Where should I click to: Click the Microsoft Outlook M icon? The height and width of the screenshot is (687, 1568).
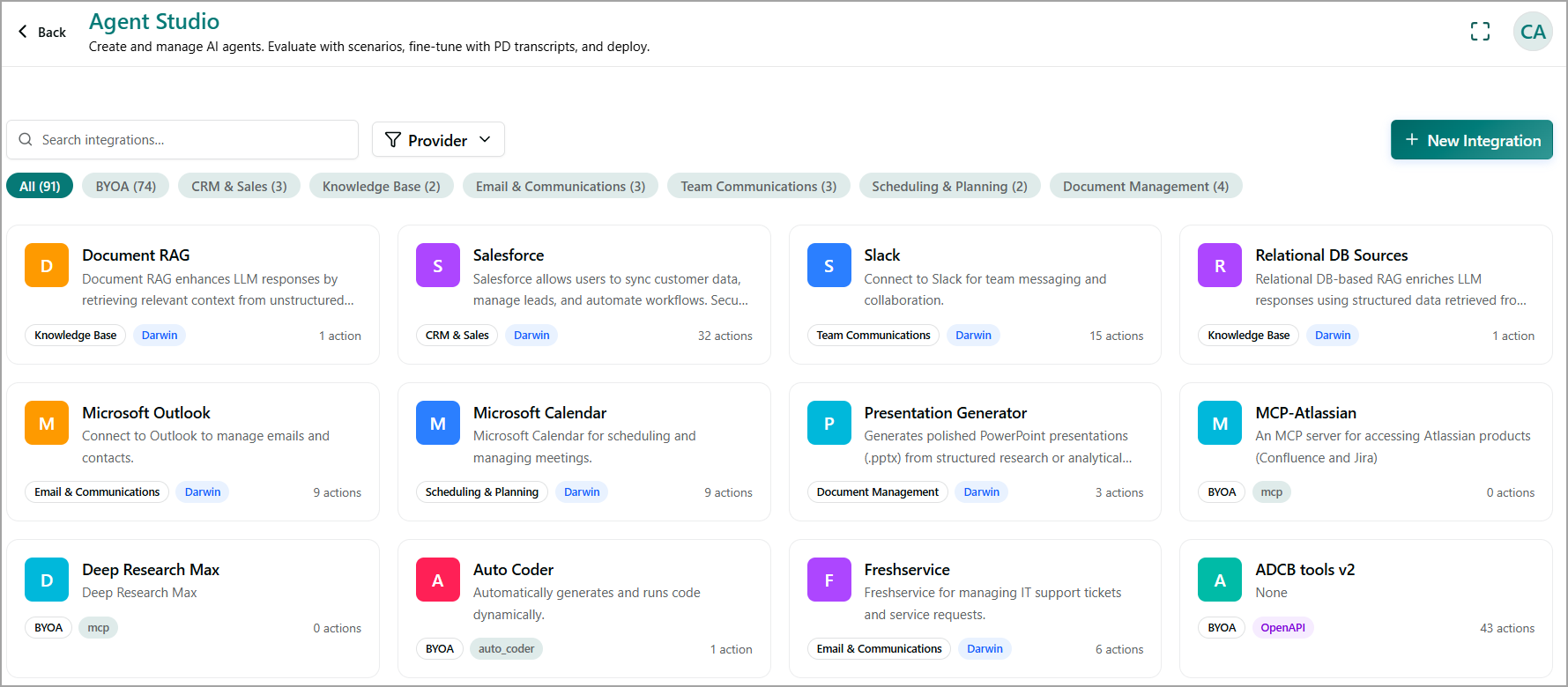tap(47, 423)
